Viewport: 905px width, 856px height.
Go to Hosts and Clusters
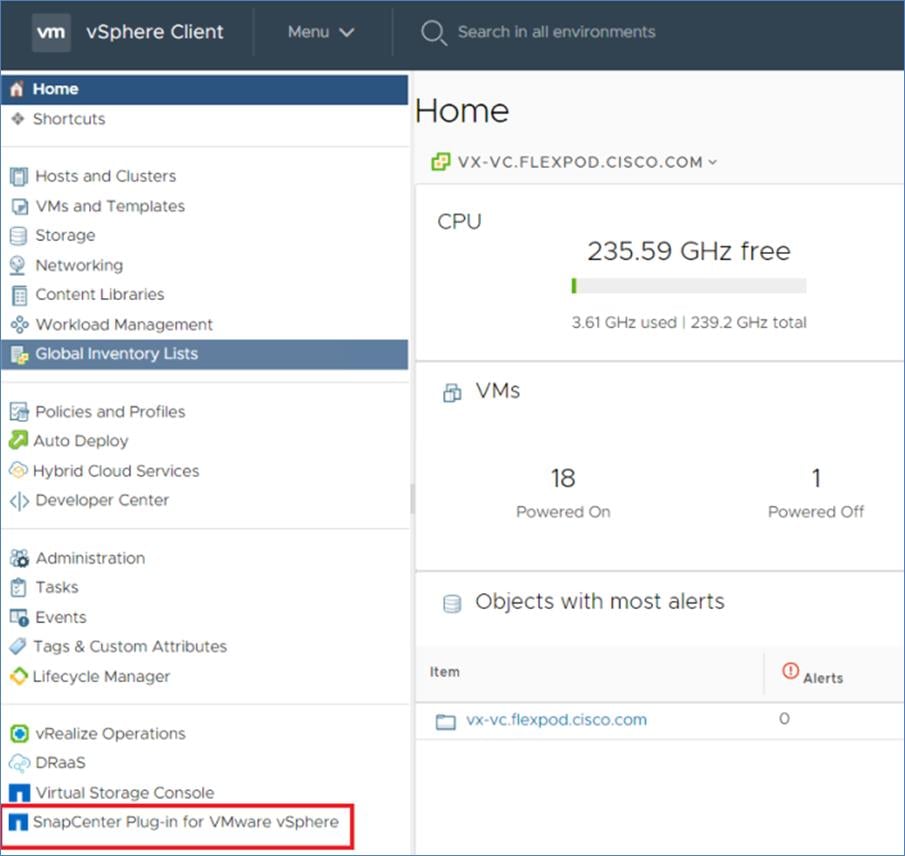click(x=106, y=176)
